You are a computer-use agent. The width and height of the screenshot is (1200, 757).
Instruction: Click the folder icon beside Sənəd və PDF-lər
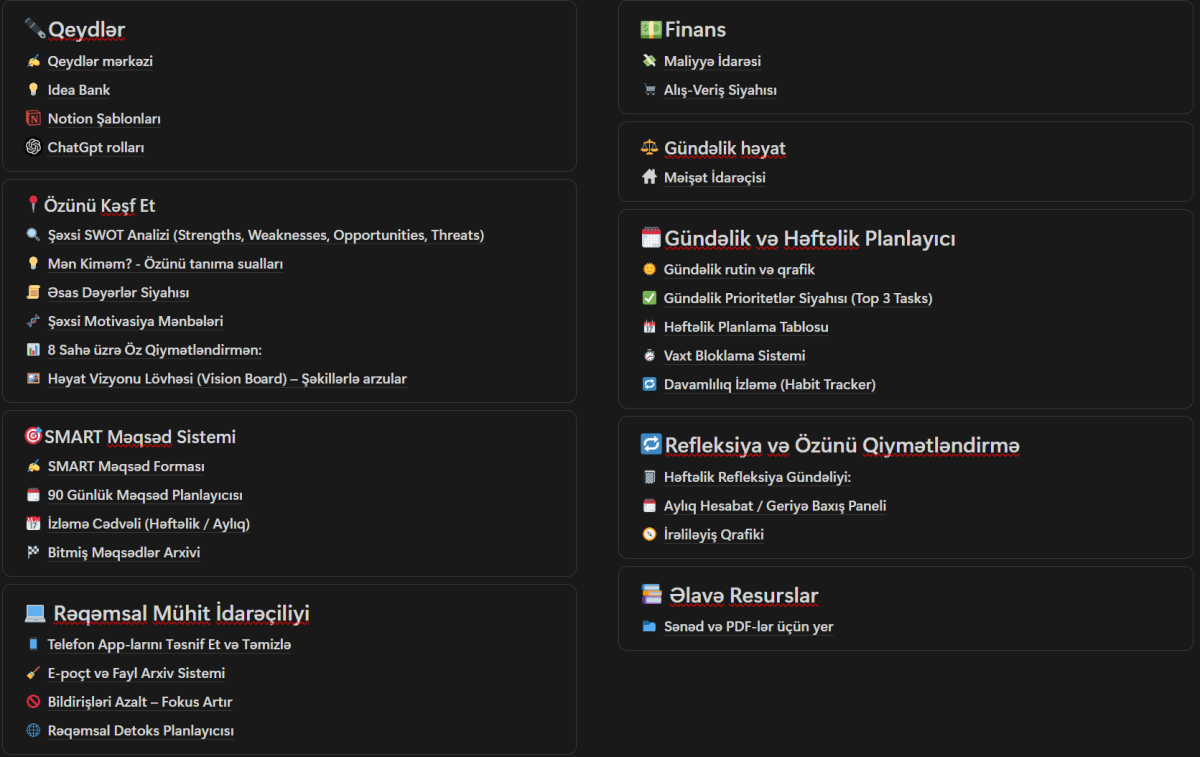coord(649,627)
